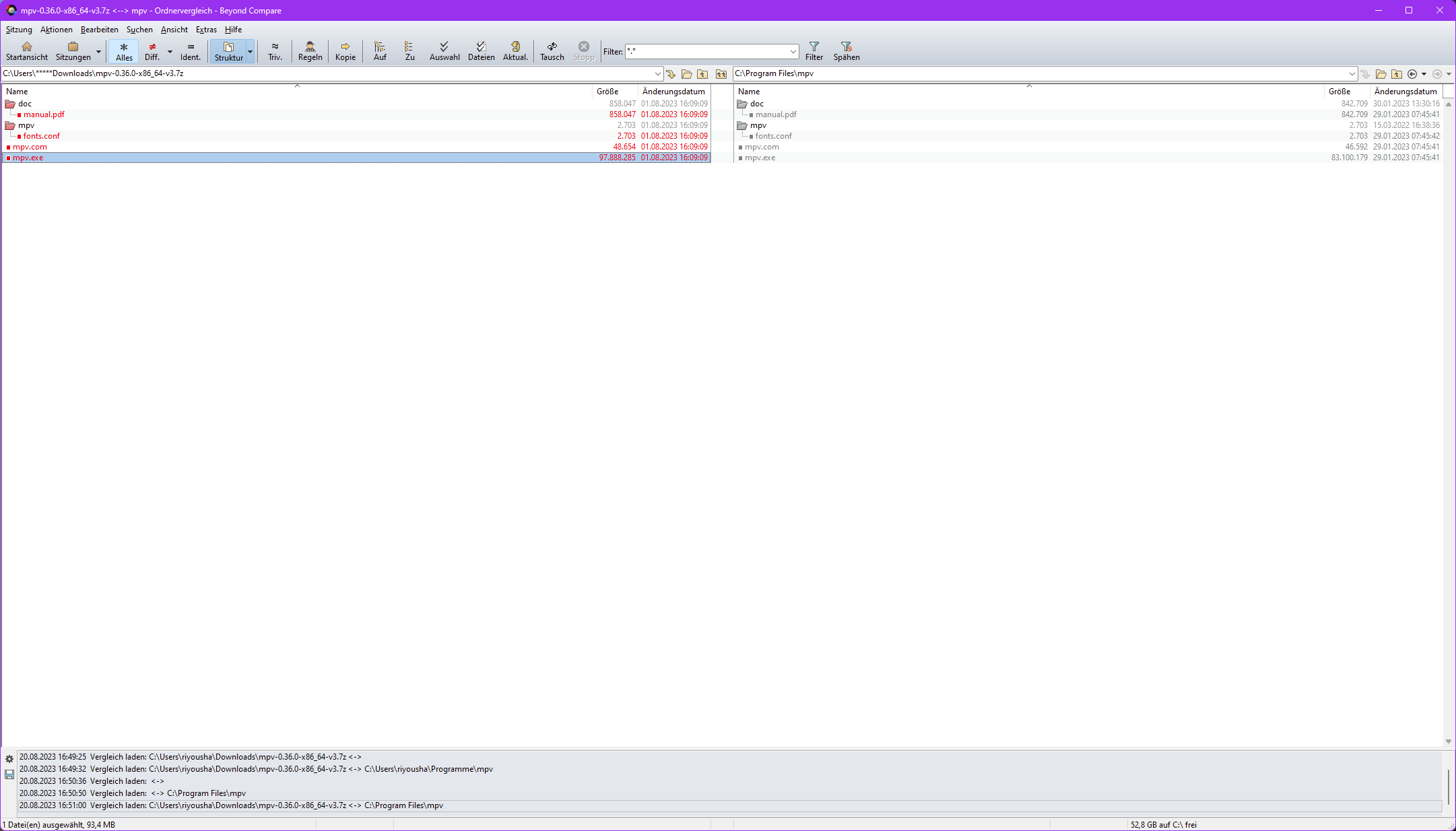Viewport: 1456px width, 831px height.
Task: Click the Regeln session rules icon
Action: (x=310, y=51)
